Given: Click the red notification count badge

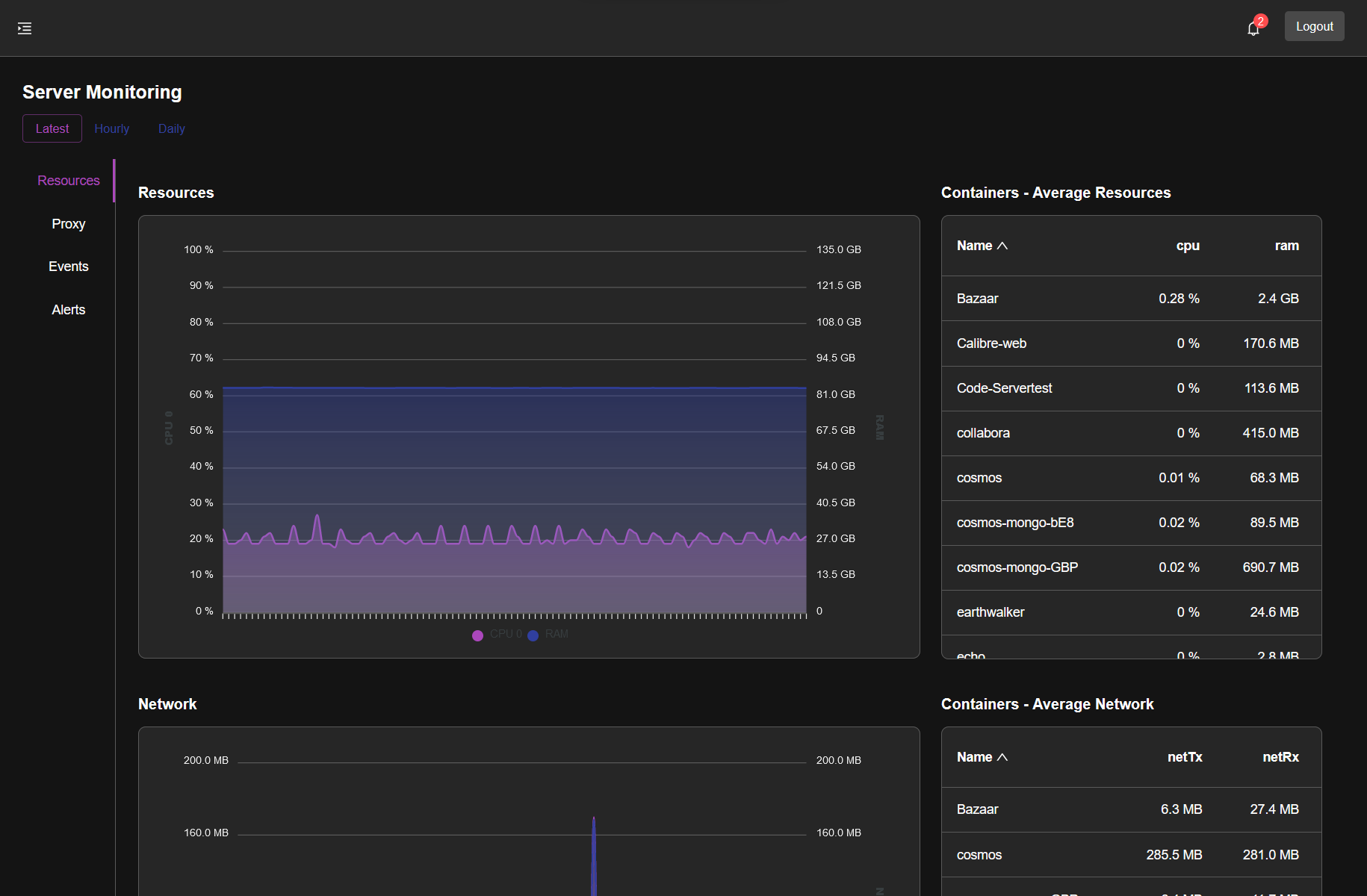Looking at the screenshot, I should point(1261,21).
